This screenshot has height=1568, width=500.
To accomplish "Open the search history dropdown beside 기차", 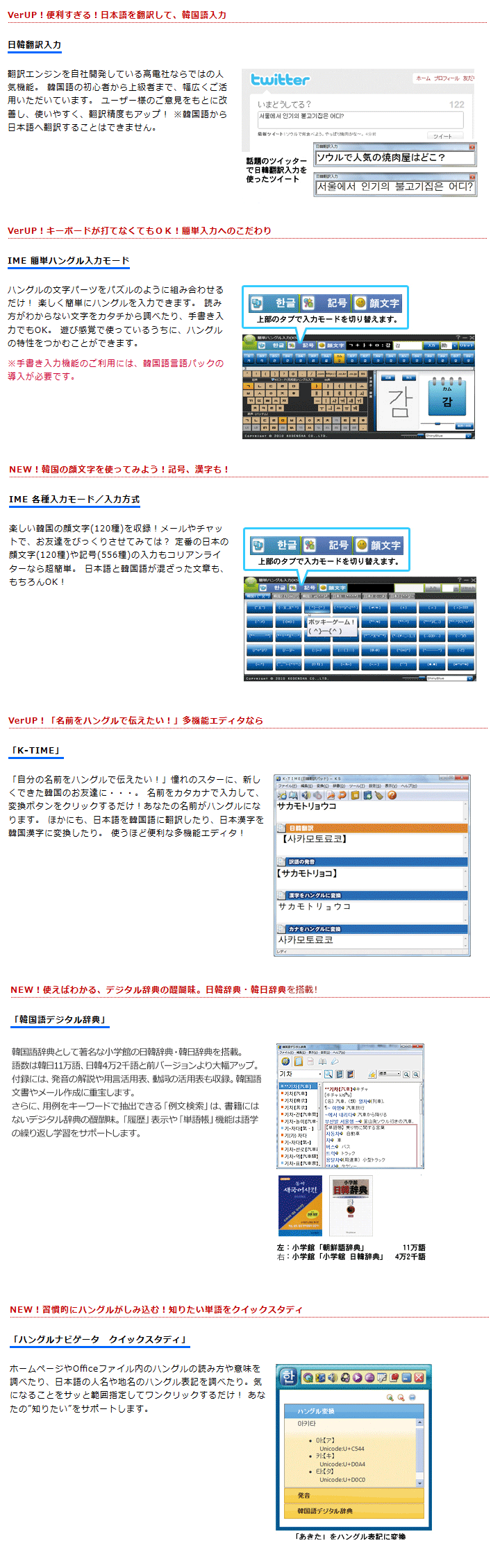I will point(320,1074).
